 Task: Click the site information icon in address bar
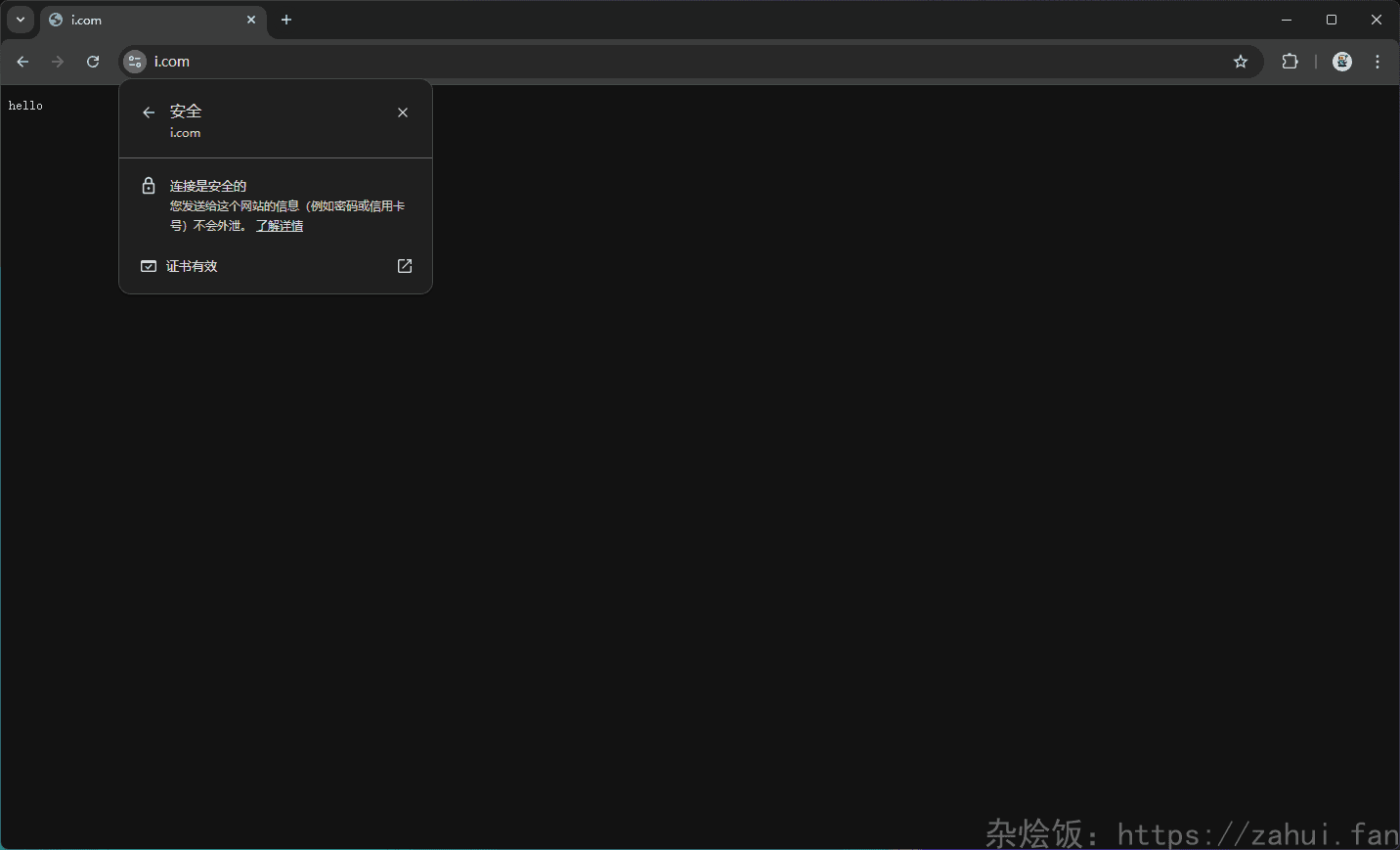(x=135, y=62)
